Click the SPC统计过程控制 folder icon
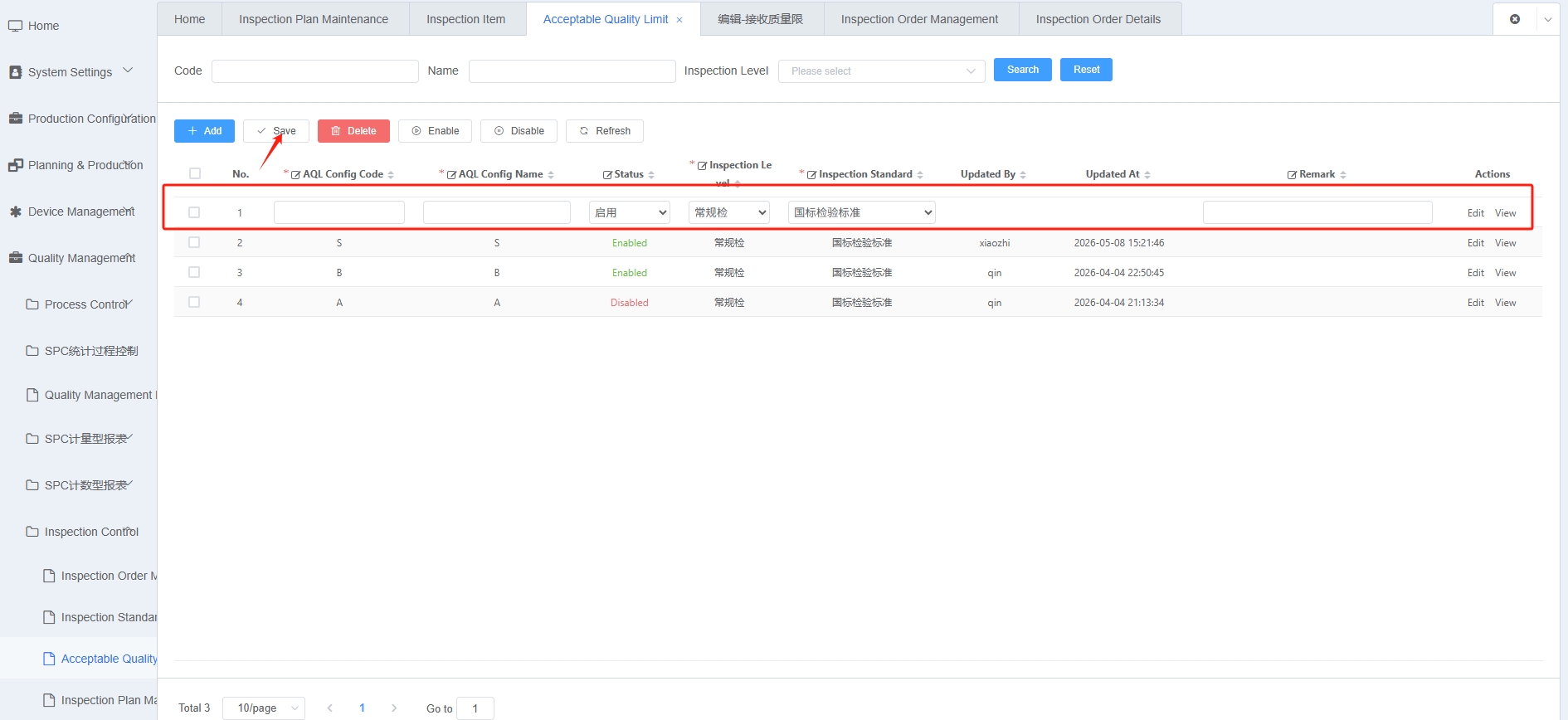Image resolution: width=1568 pixels, height=720 pixels. point(32,351)
